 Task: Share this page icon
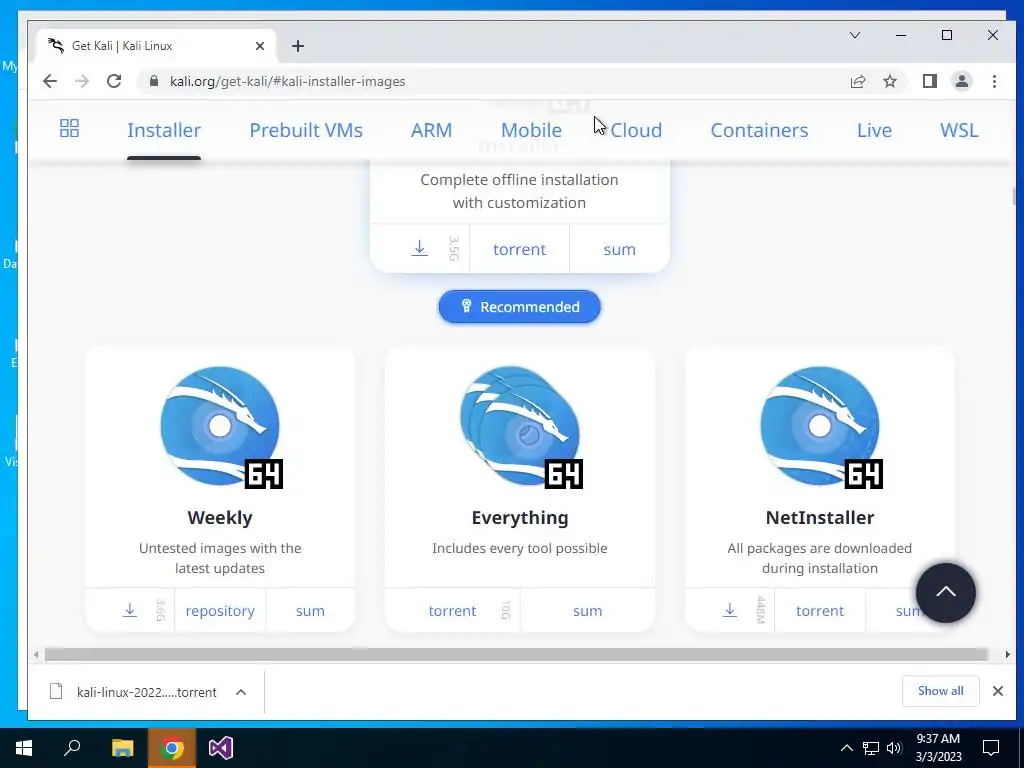coord(857,81)
